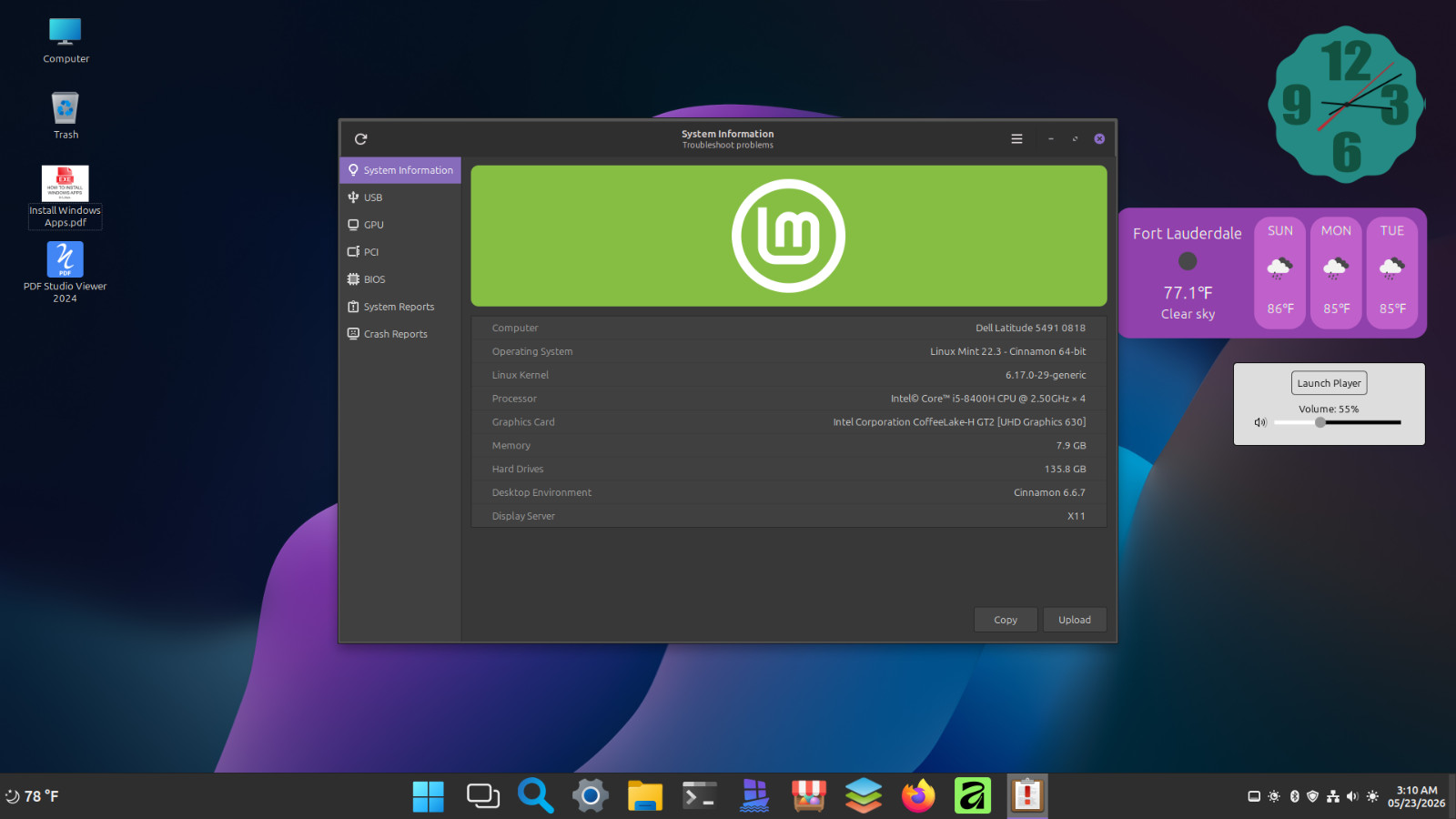Click the shield security tray icon
The height and width of the screenshot is (819, 1456).
(x=1312, y=796)
